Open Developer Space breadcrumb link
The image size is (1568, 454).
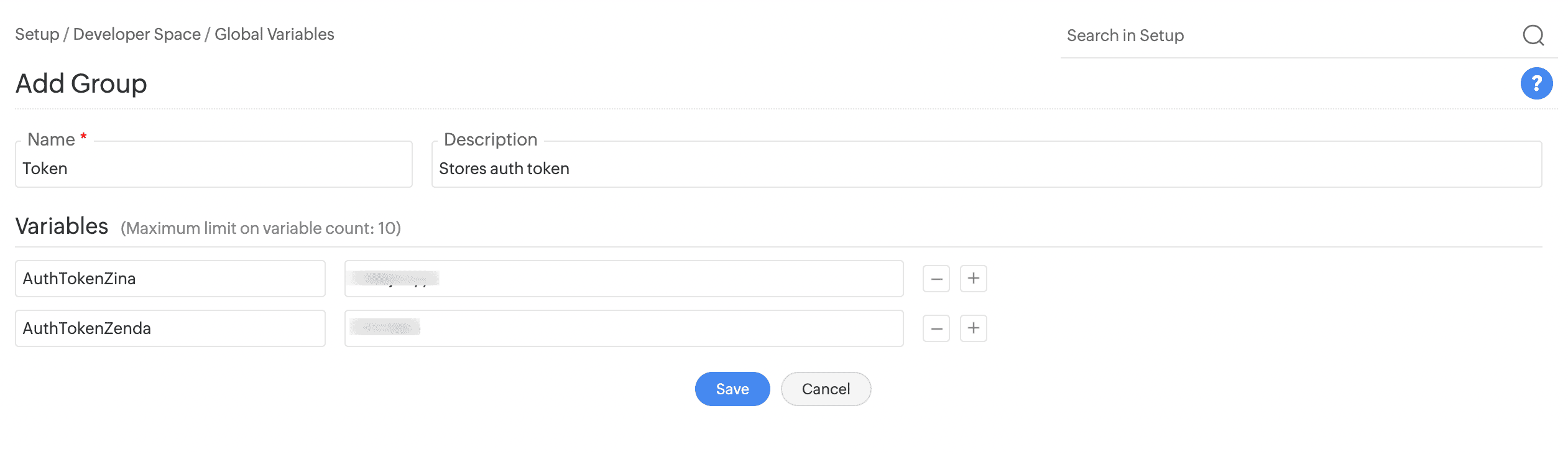tap(137, 34)
